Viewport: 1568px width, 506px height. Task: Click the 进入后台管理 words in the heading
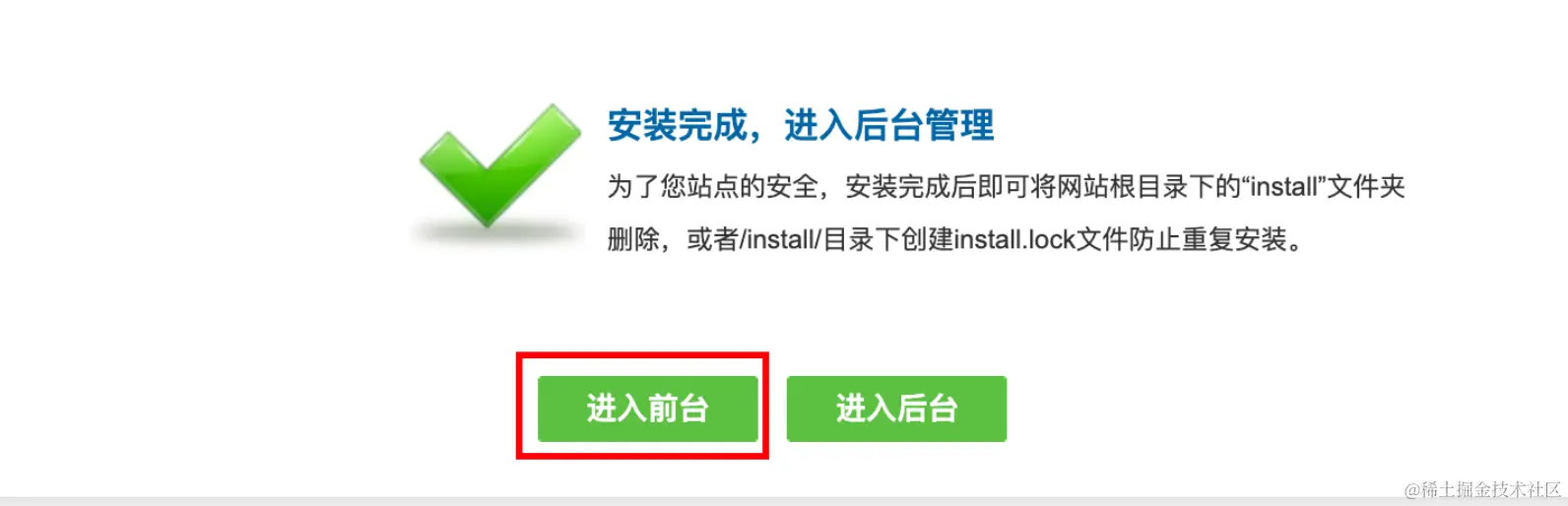pos(889,126)
